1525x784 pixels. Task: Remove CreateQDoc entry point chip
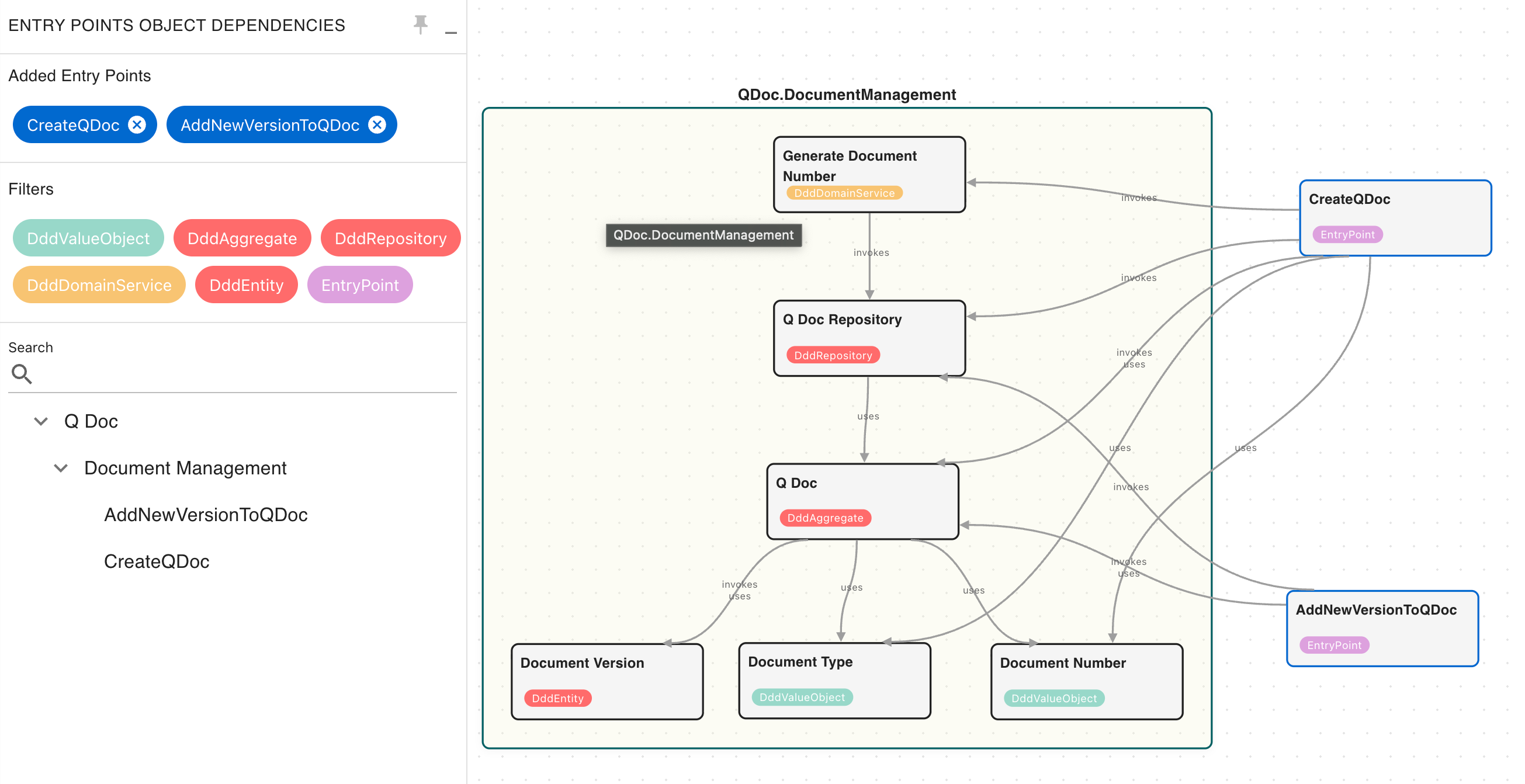click(137, 125)
